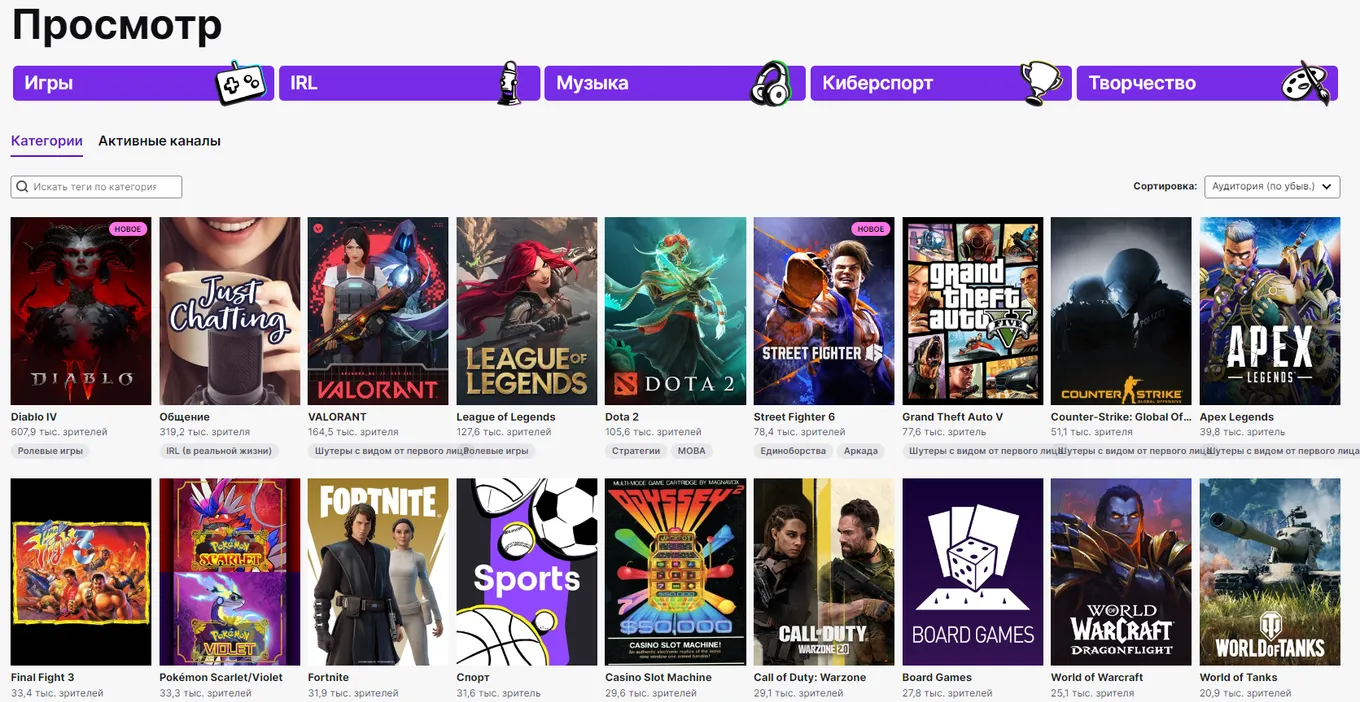The image size is (1360, 702).
Task: Open the Sports cover thumbnail
Action: (527, 572)
